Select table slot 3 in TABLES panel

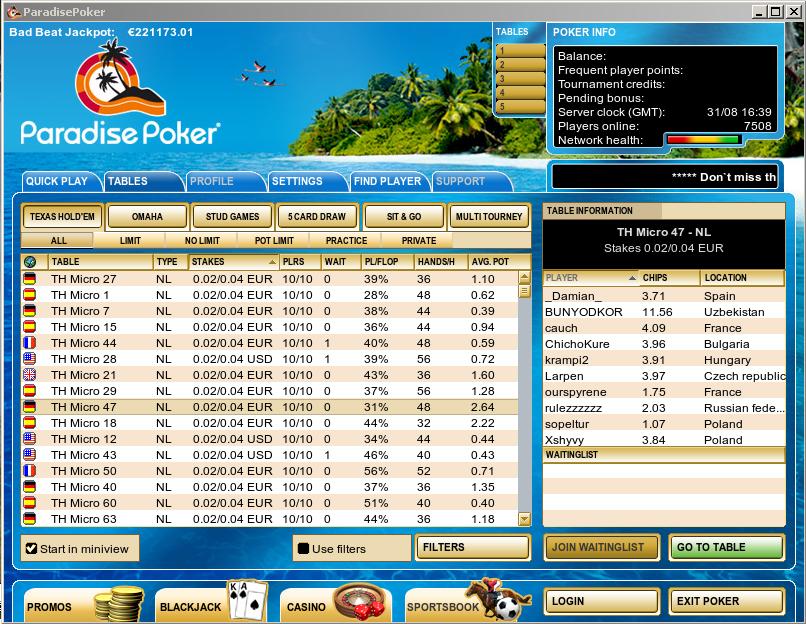click(x=520, y=79)
